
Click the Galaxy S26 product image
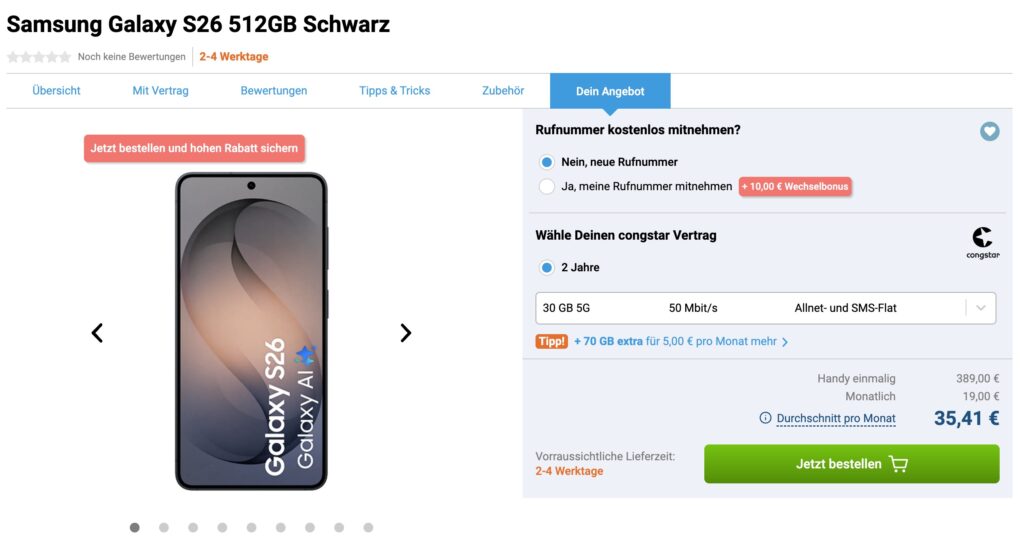point(251,331)
